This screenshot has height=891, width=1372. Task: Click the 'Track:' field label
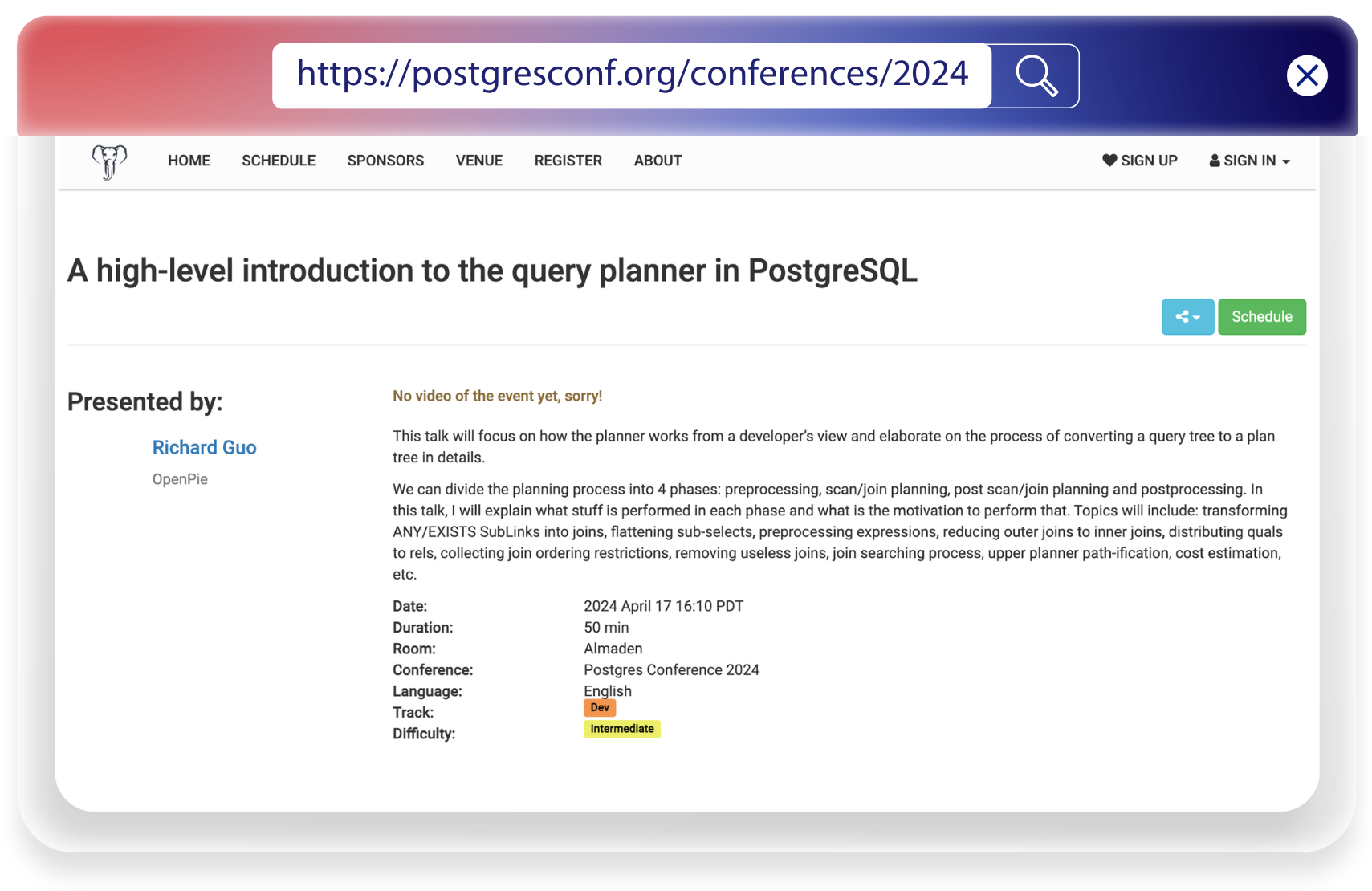click(413, 713)
